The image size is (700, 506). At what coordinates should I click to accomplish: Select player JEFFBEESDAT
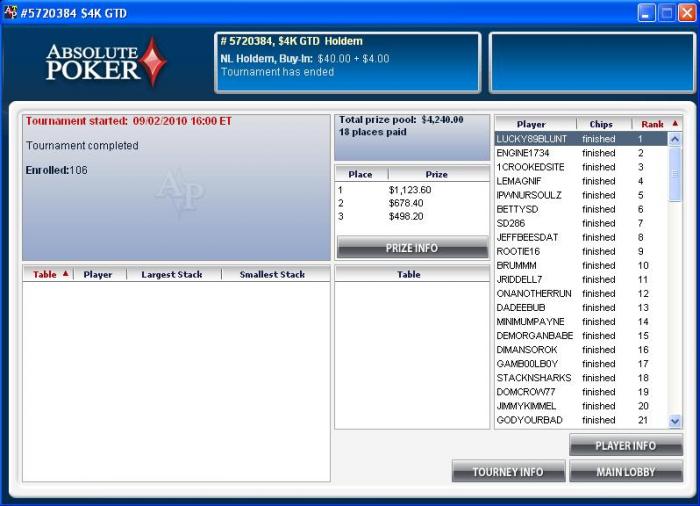pos(581,237)
